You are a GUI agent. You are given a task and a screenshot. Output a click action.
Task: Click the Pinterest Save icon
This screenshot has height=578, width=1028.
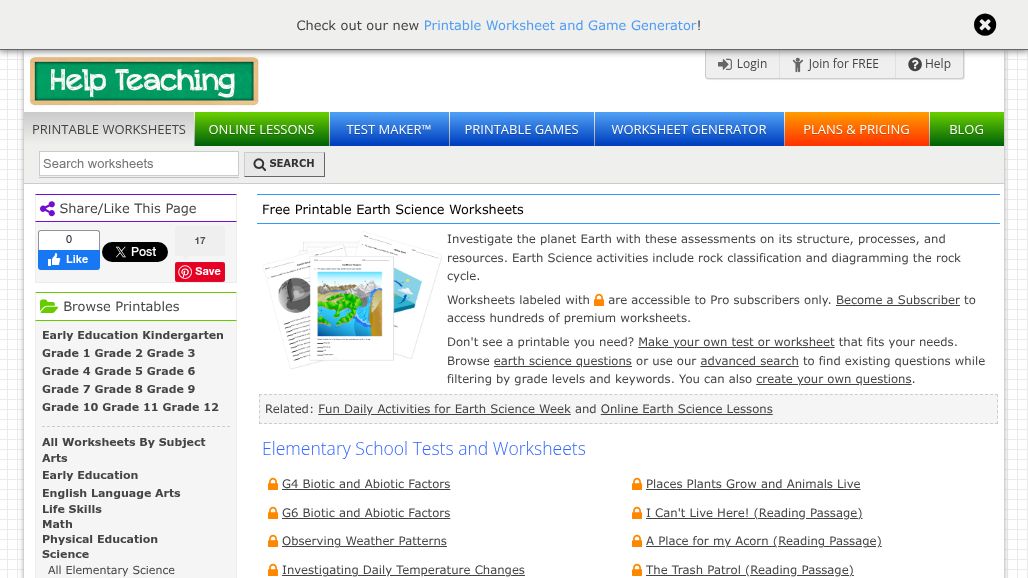pos(186,271)
